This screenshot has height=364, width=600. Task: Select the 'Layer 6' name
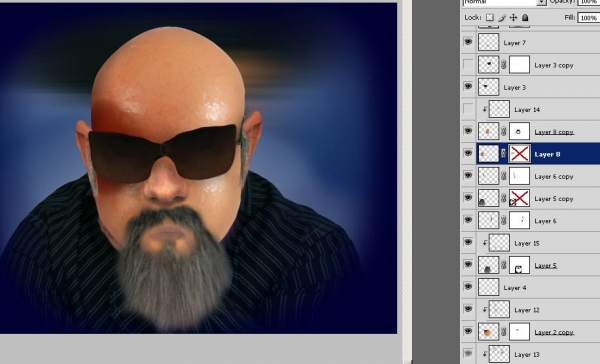tap(545, 221)
